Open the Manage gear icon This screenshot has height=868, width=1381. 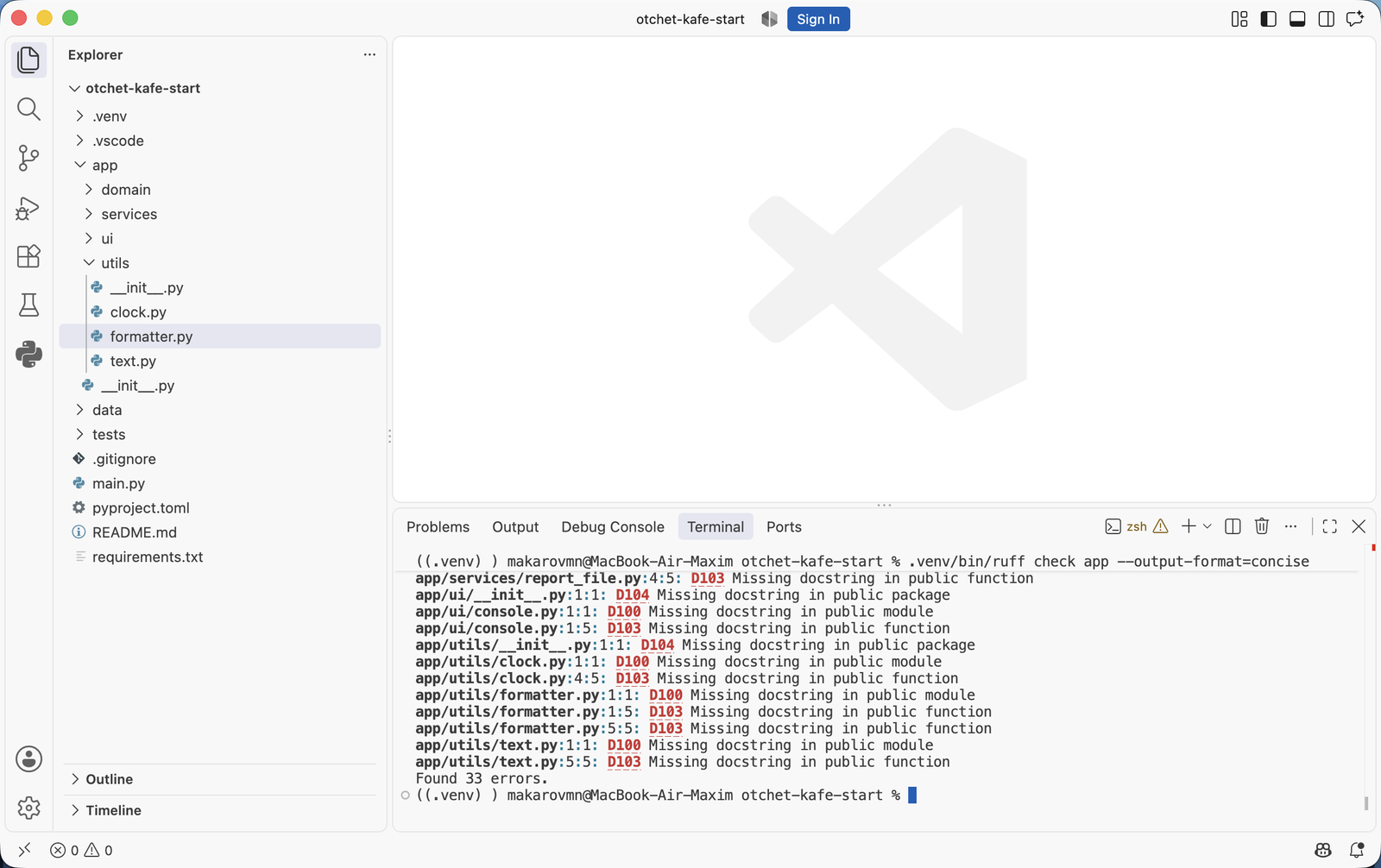point(28,808)
